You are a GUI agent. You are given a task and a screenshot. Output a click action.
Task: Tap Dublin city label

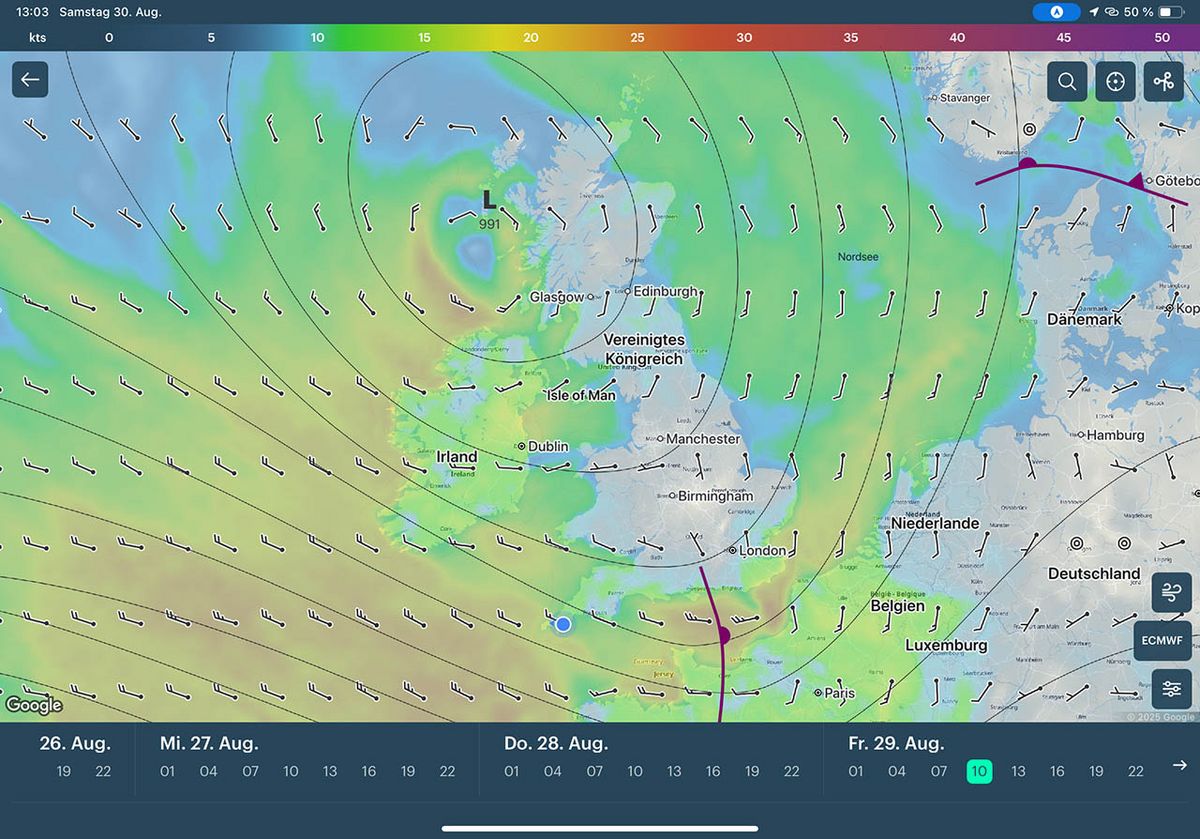pyautogui.click(x=548, y=446)
